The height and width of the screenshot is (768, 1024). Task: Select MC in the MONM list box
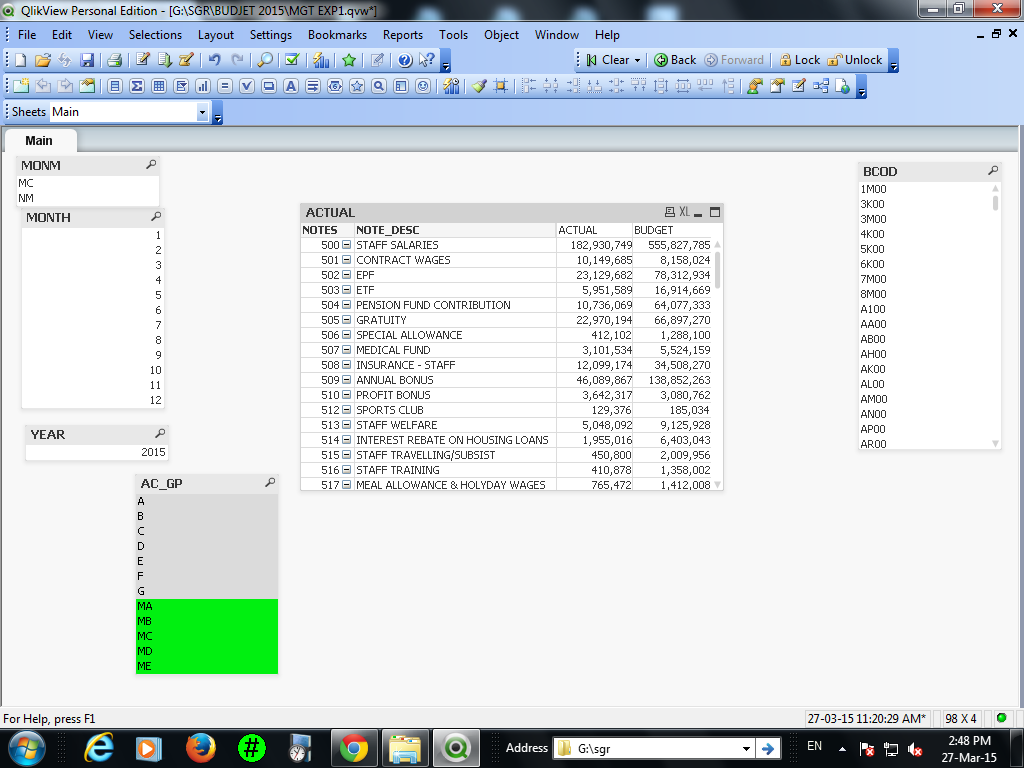(x=88, y=183)
